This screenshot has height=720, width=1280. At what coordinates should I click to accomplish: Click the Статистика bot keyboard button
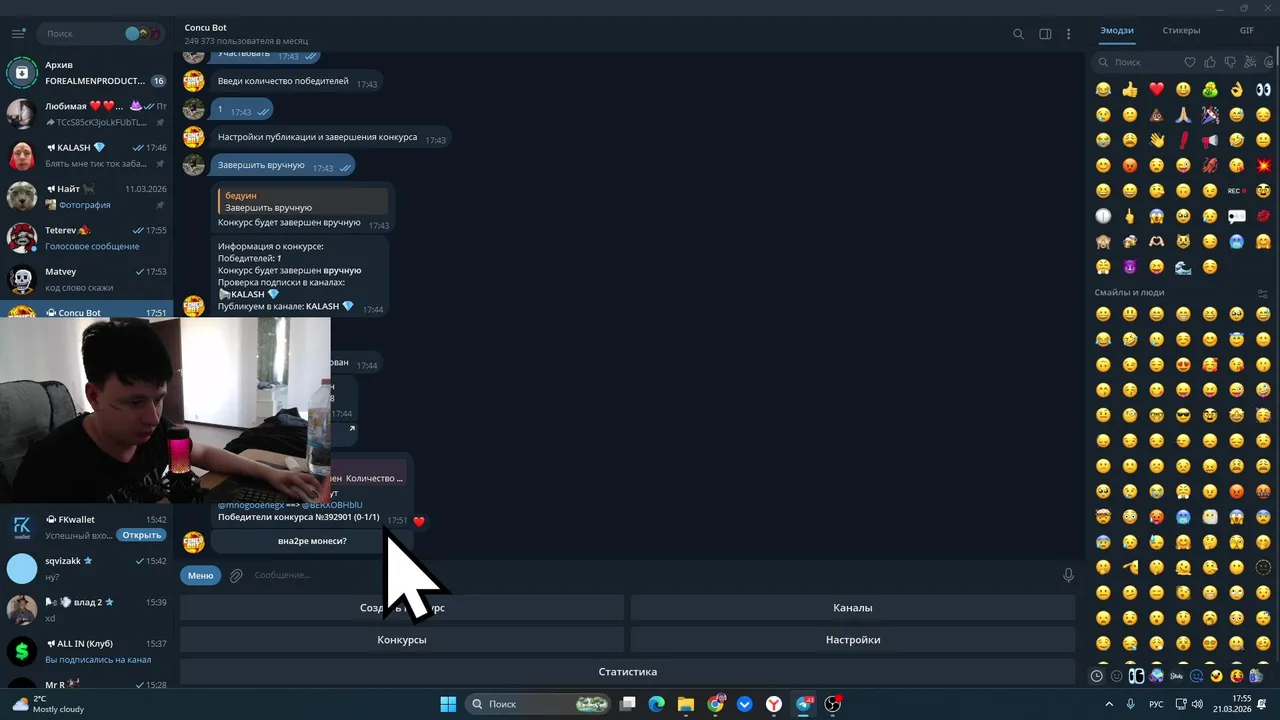coord(628,672)
